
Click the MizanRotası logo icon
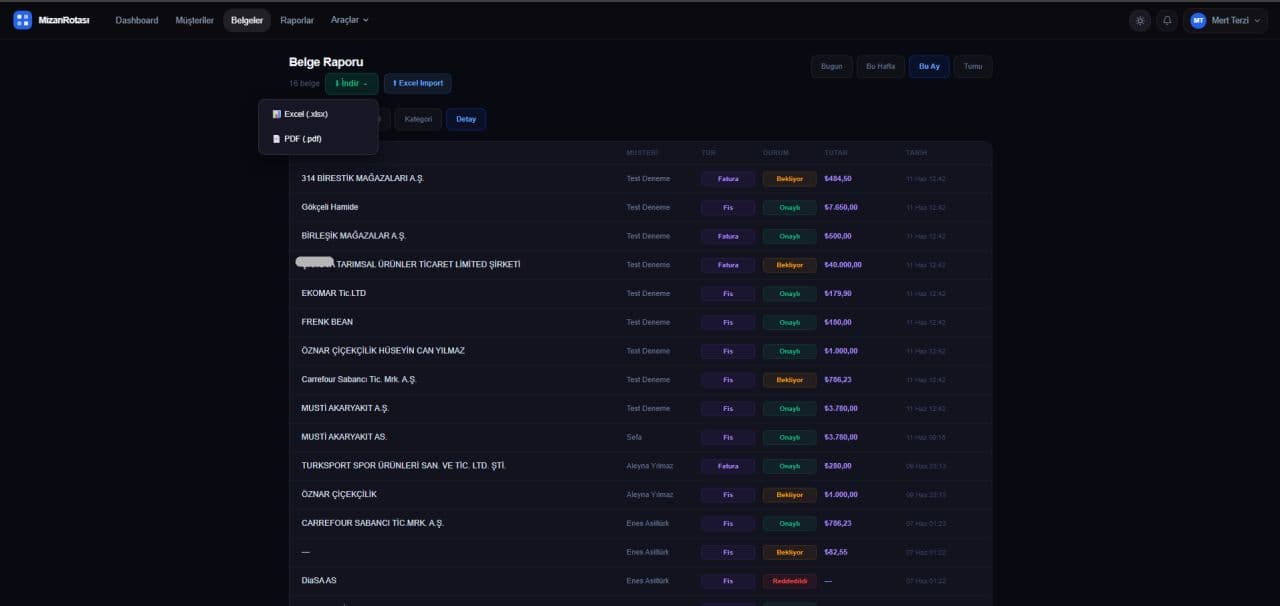(22, 20)
